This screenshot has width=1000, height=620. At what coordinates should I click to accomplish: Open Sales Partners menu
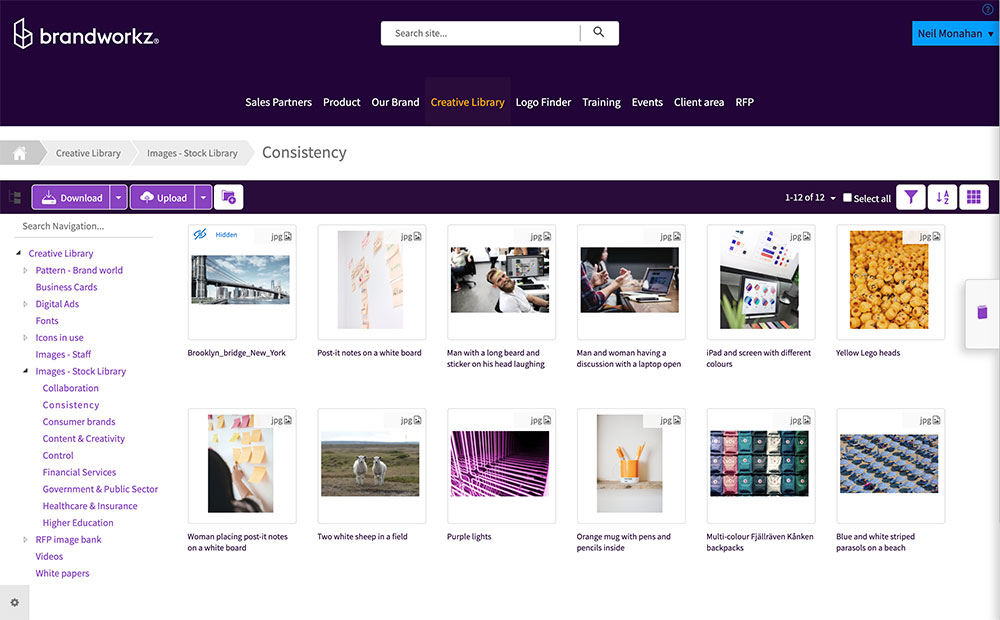(278, 102)
